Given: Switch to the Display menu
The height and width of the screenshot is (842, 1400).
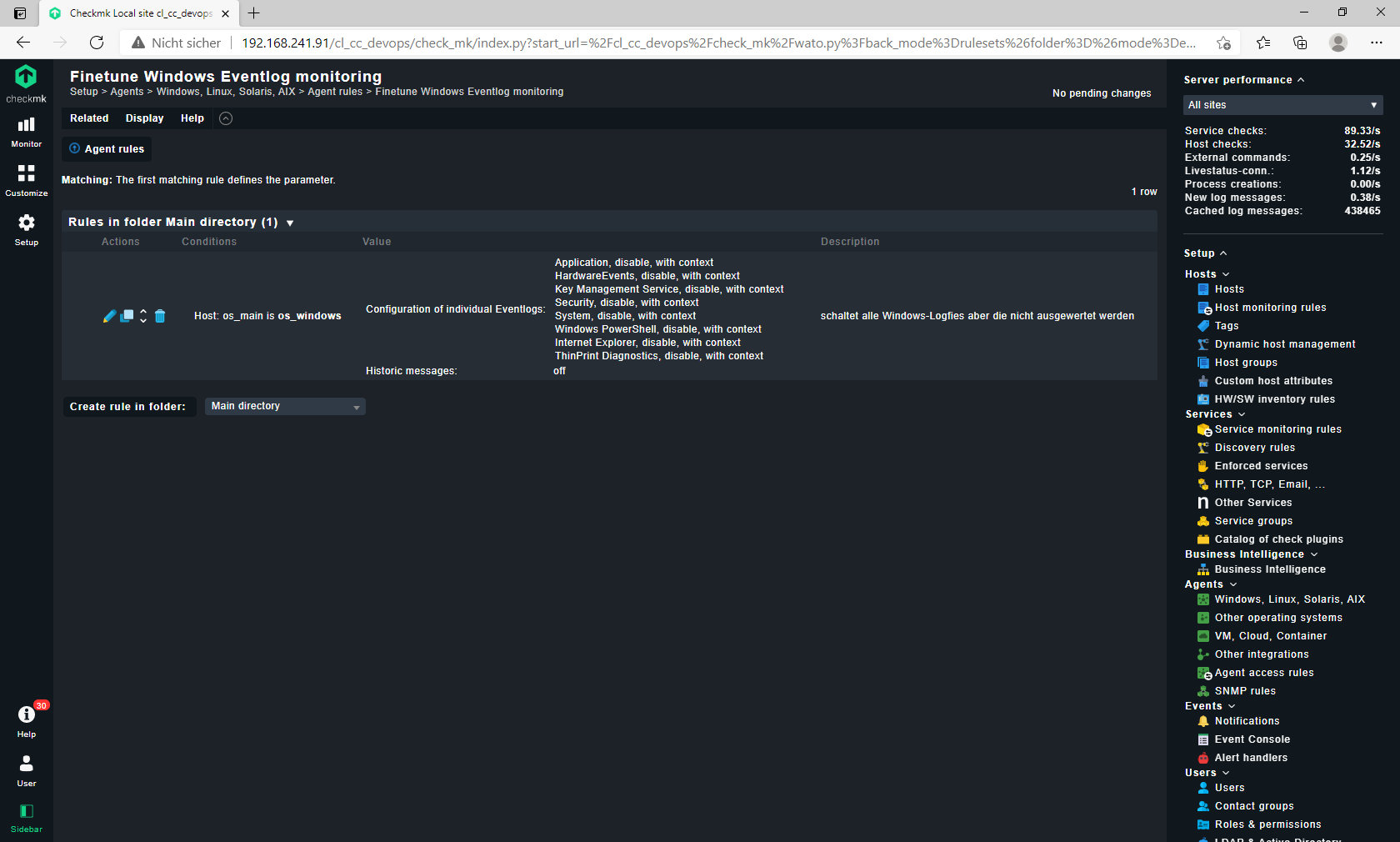Looking at the screenshot, I should (143, 118).
